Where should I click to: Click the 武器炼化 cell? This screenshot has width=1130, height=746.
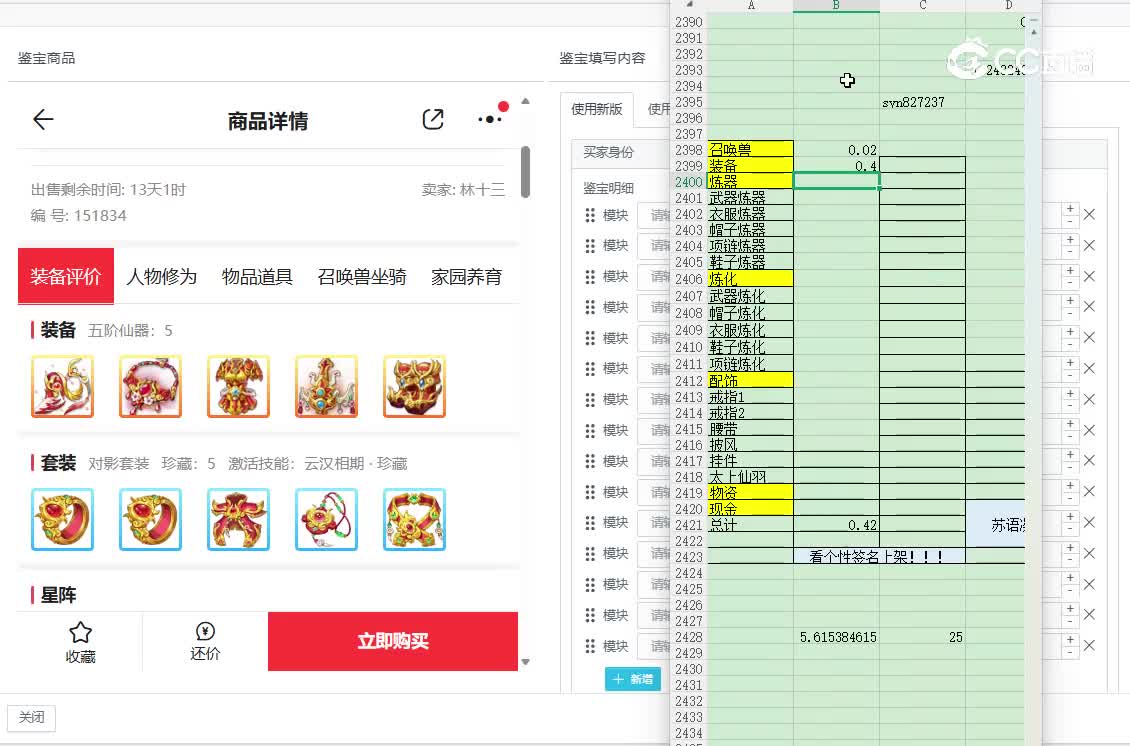(x=750, y=296)
